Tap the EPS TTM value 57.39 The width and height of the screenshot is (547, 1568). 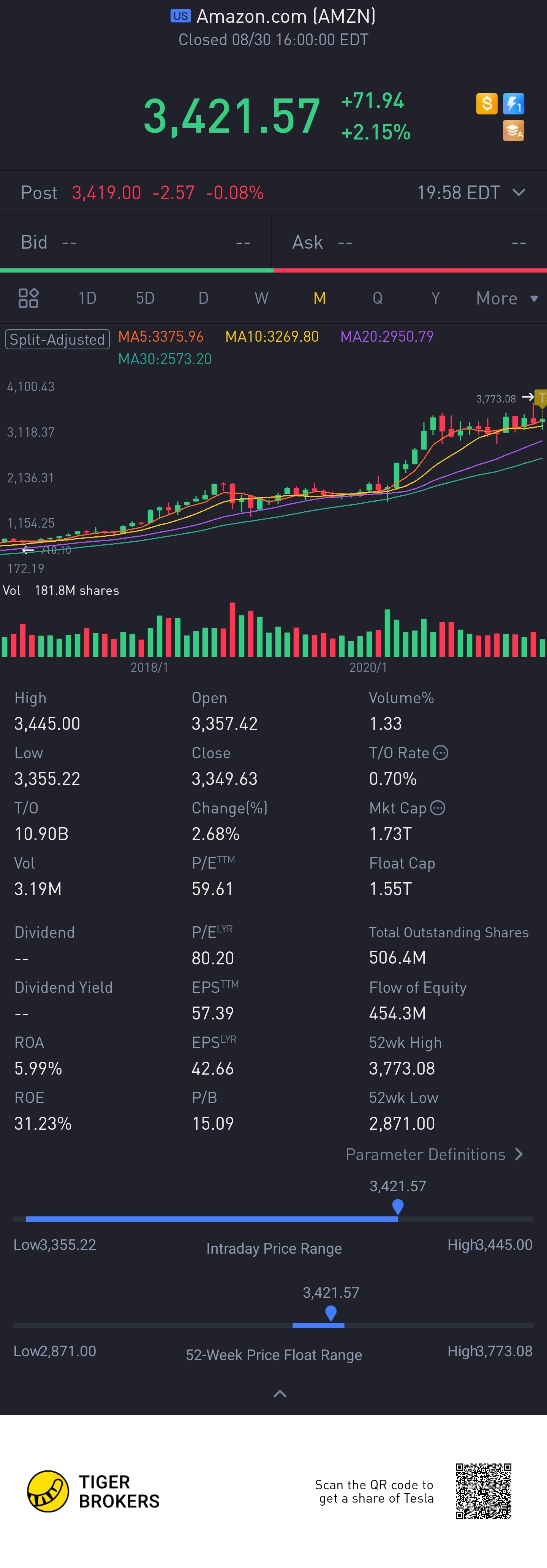[212, 1013]
